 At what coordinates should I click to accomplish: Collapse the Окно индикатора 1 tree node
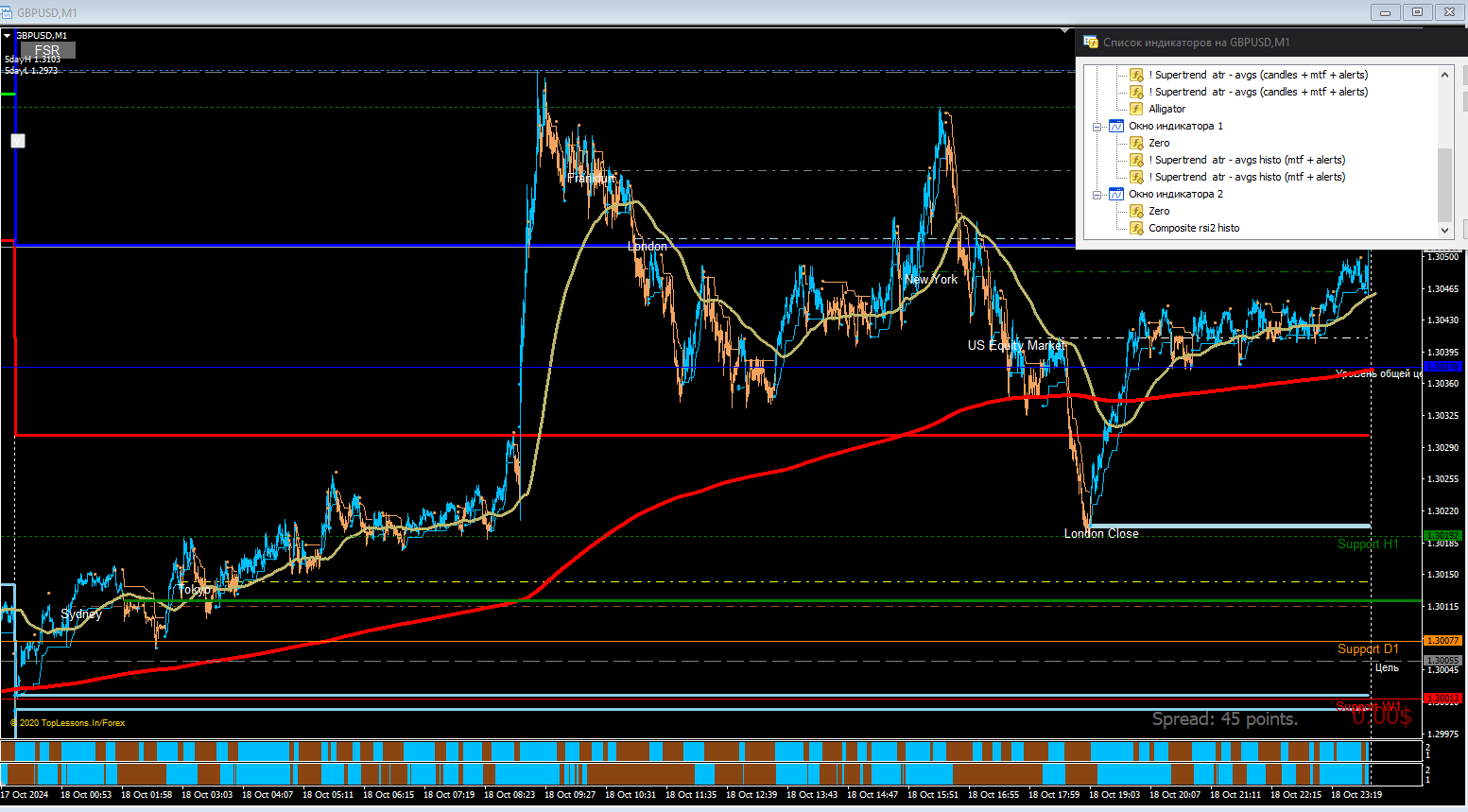[x=1097, y=126]
